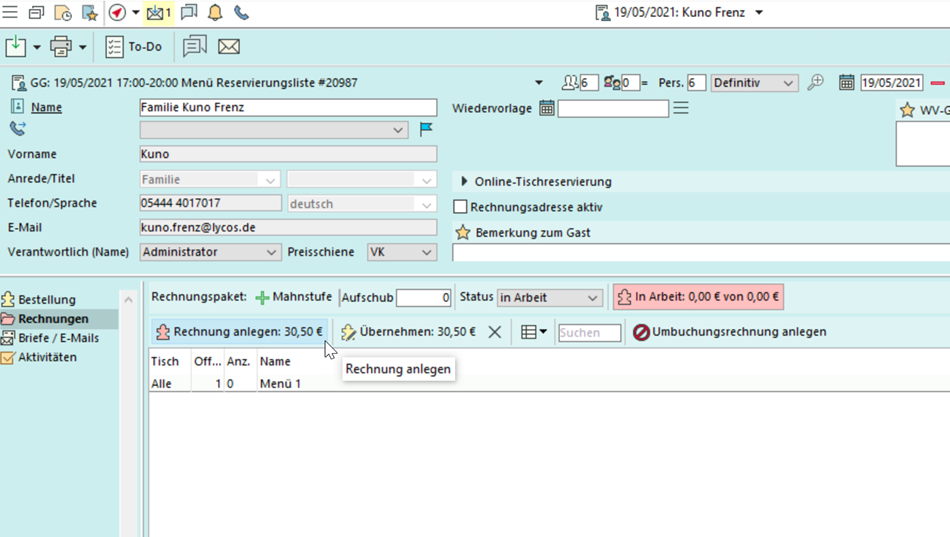The height and width of the screenshot is (537, 950).
Task: Open the envelope email icon in toolbar
Action: tap(228, 47)
